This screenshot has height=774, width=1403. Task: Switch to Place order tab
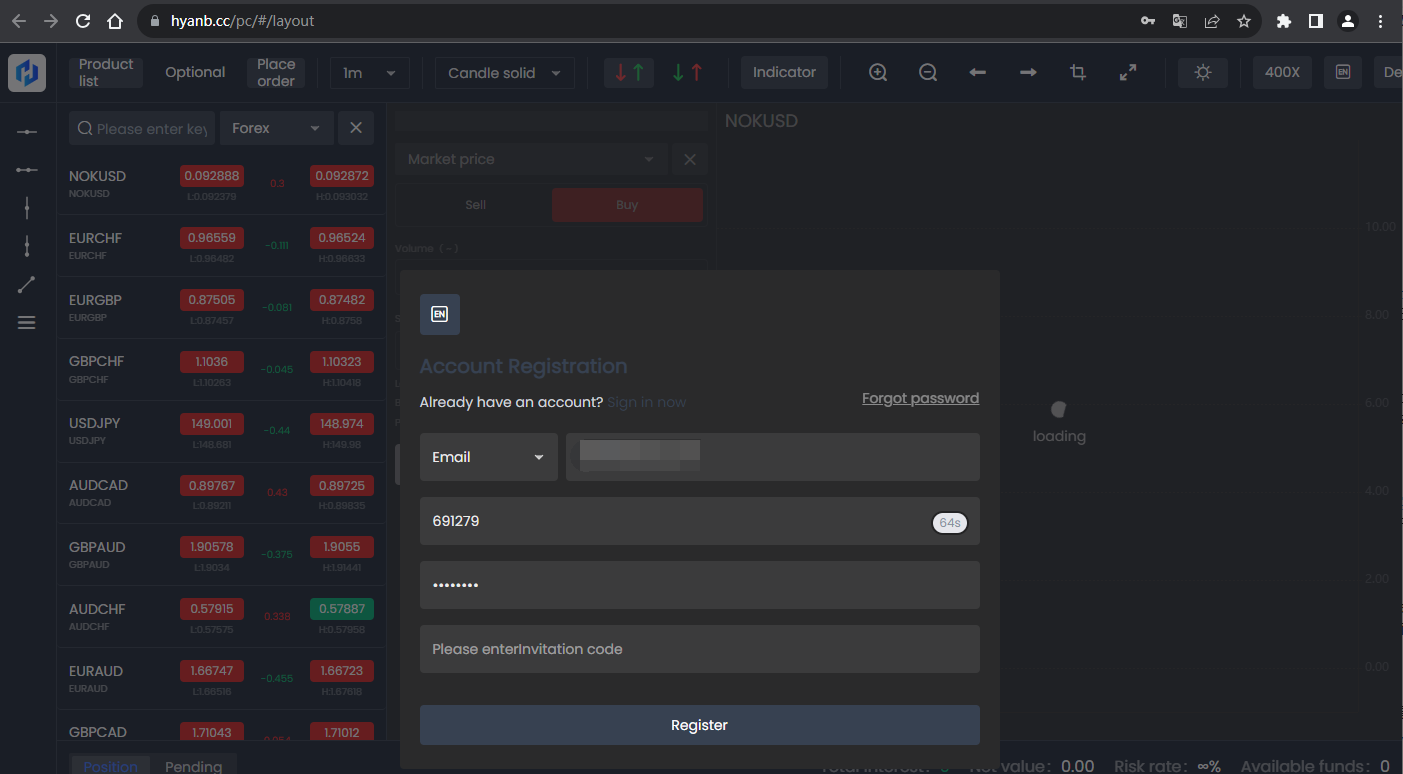(276, 72)
